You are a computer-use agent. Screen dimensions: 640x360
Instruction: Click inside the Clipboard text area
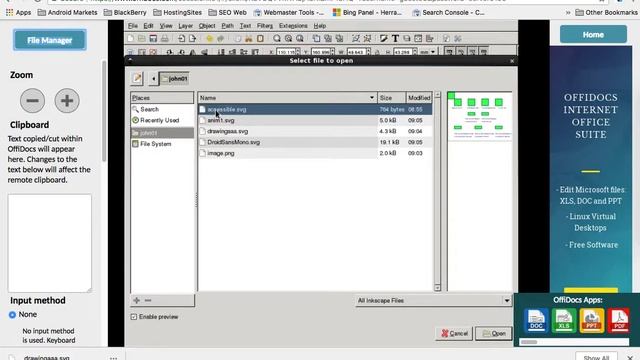tap(49, 243)
